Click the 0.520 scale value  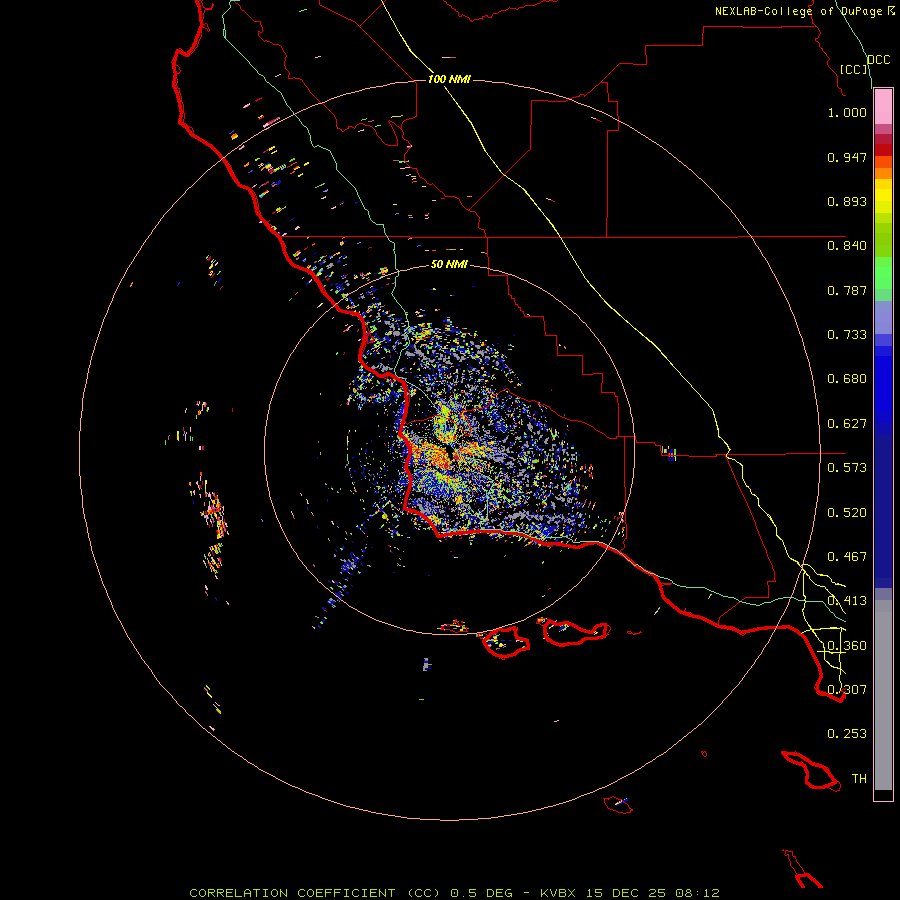click(x=847, y=513)
